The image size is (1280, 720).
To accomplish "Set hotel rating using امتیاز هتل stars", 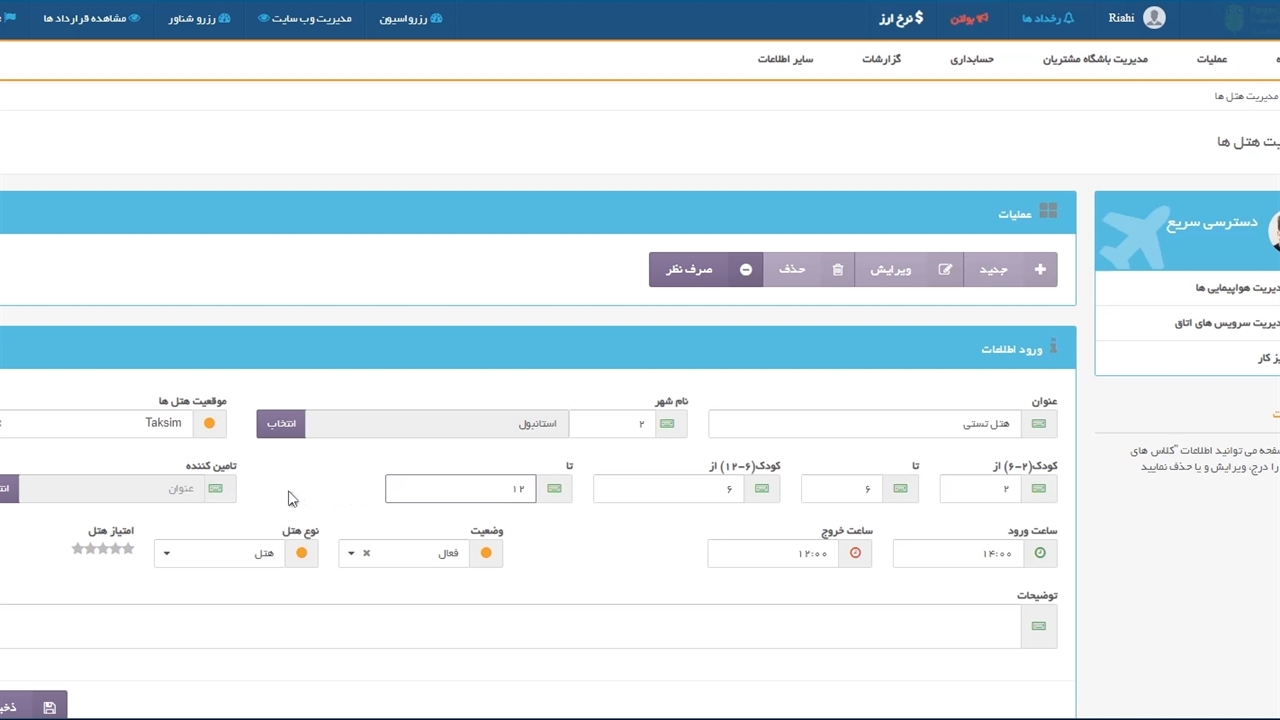I will pyautogui.click(x=103, y=548).
